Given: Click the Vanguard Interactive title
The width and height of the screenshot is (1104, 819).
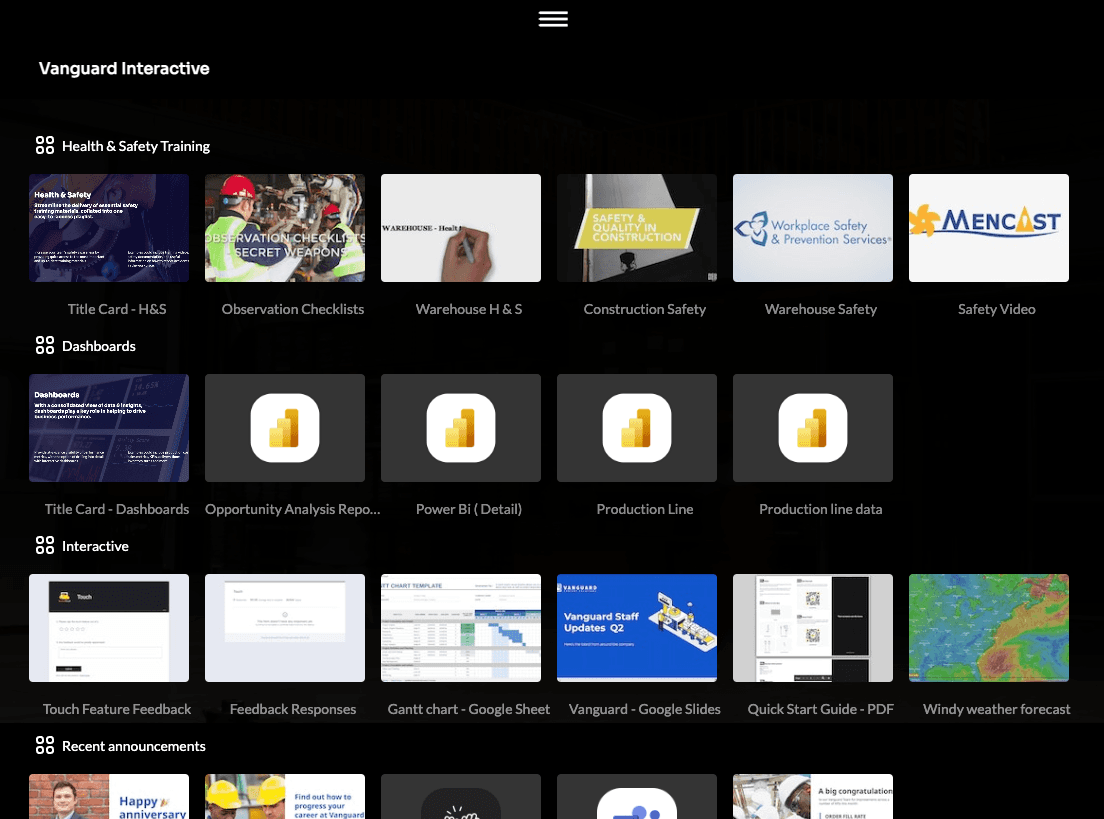Looking at the screenshot, I should pyautogui.click(x=124, y=68).
